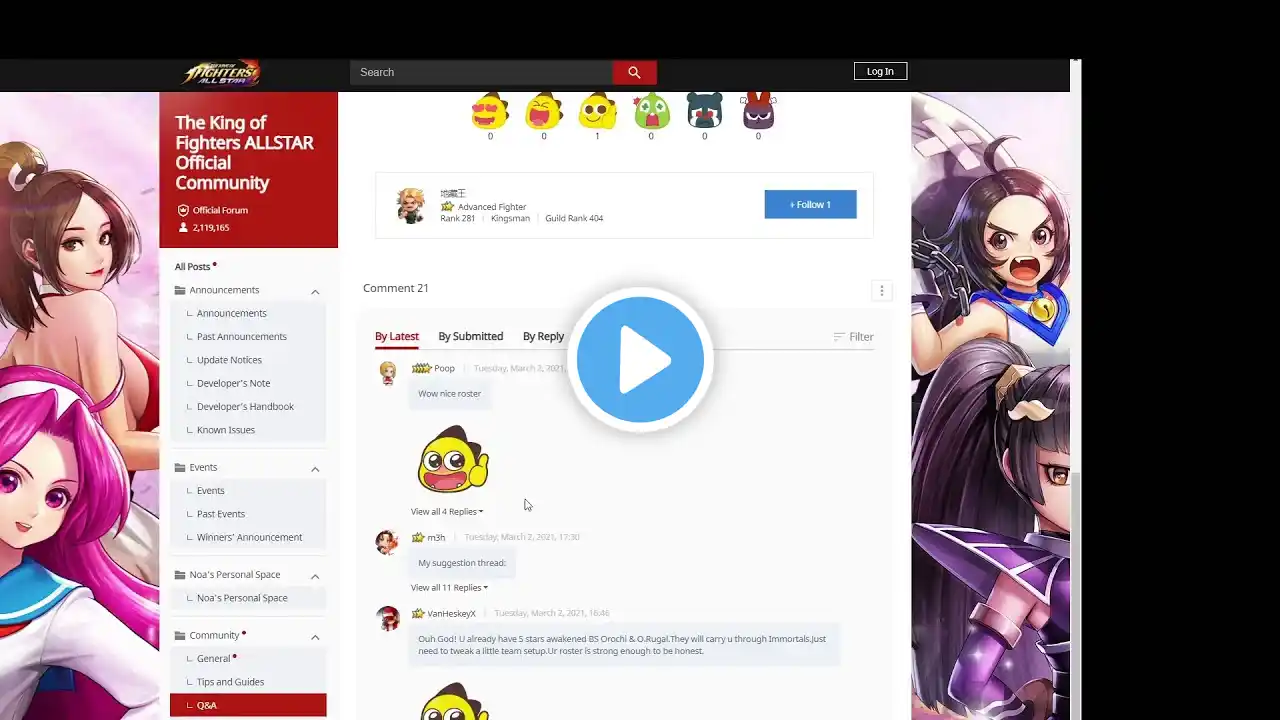Image resolution: width=1280 pixels, height=720 pixels.
Task: Click the Community folder icon
Action: click(x=180, y=635)
